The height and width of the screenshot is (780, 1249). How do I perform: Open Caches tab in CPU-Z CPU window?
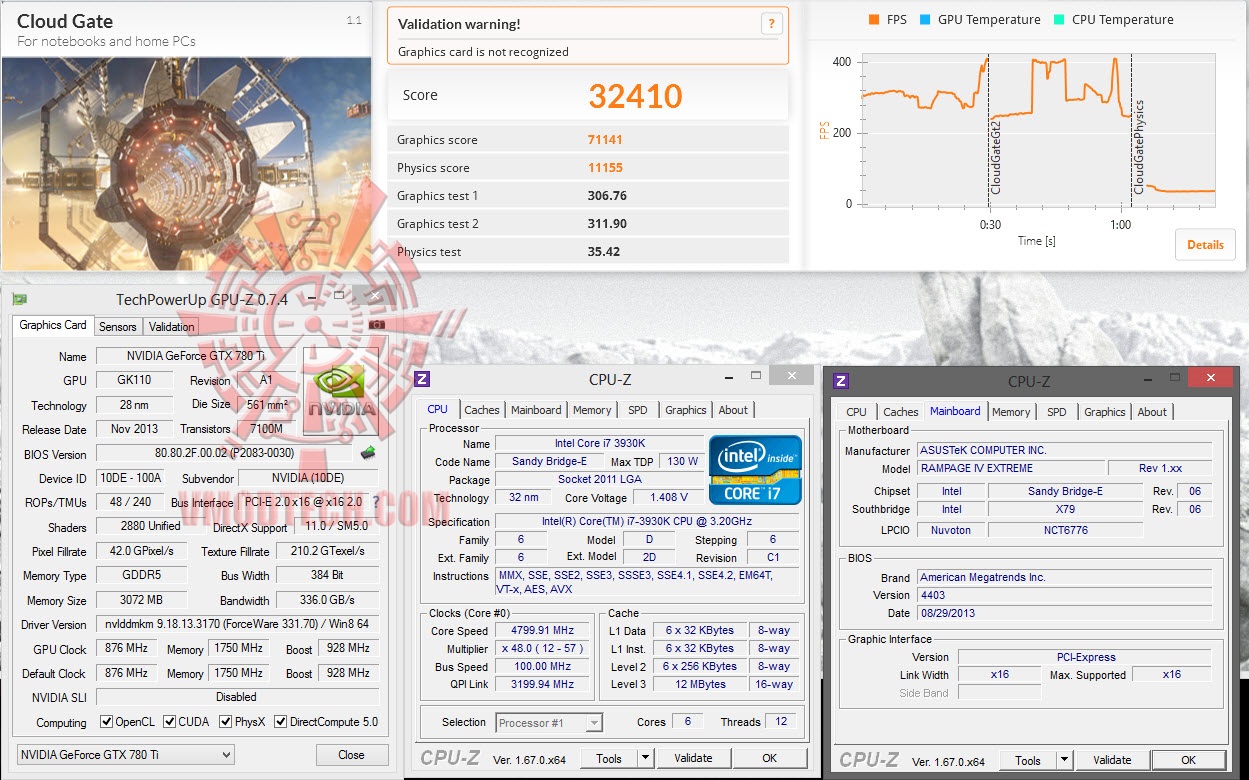(x=482, y=410)
